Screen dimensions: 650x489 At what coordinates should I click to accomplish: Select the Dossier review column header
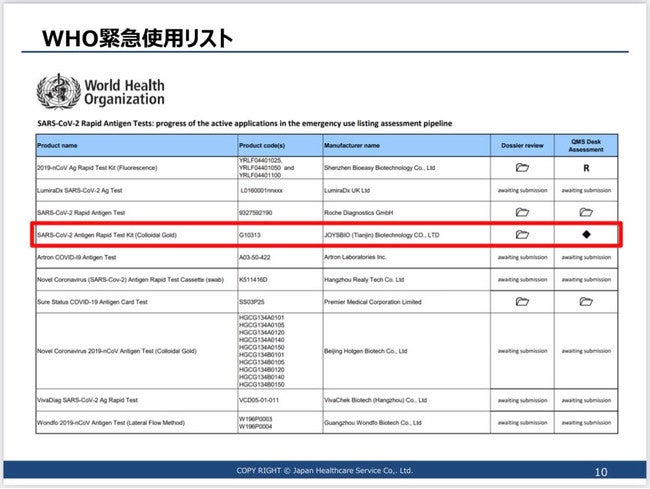(522, 145)
